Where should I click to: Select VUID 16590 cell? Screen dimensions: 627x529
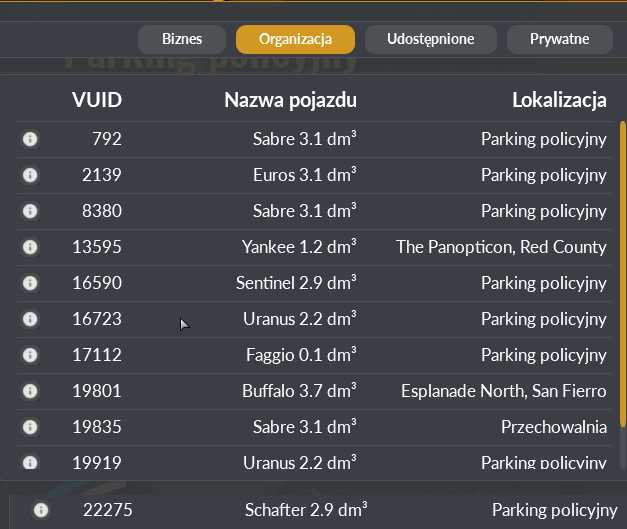[97, 283]
